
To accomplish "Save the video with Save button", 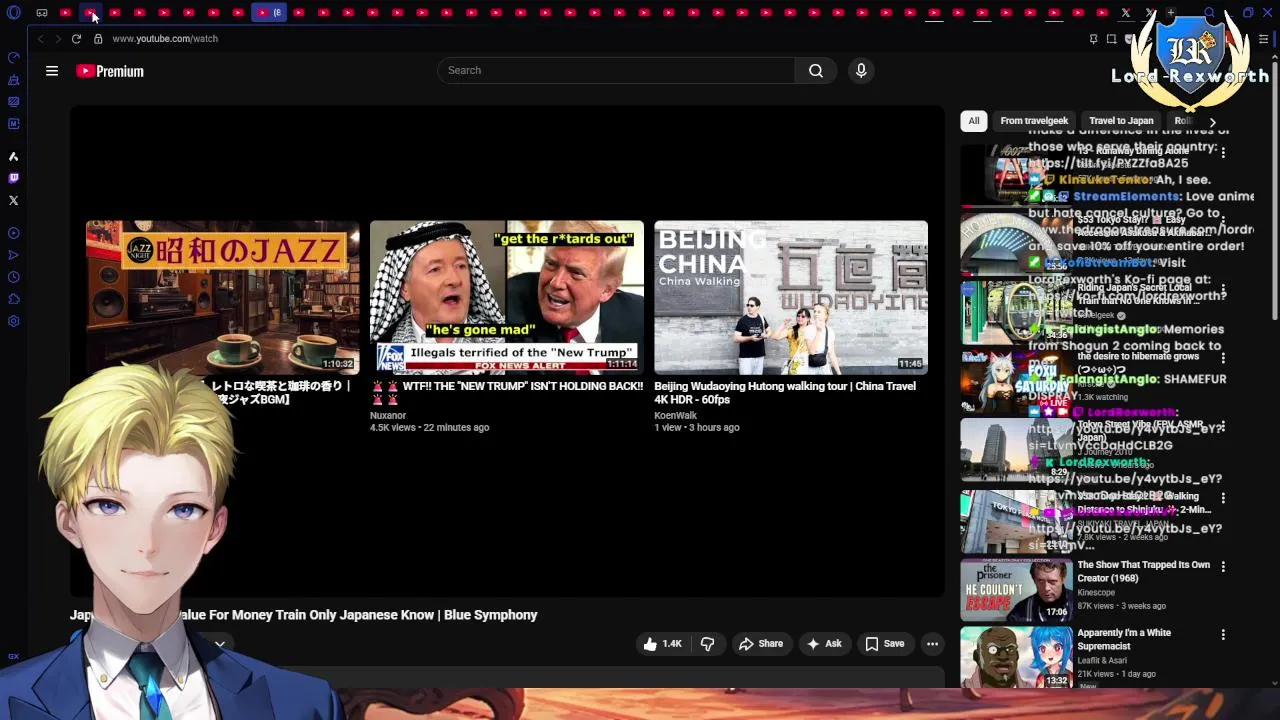I will (x=884, y=644).
